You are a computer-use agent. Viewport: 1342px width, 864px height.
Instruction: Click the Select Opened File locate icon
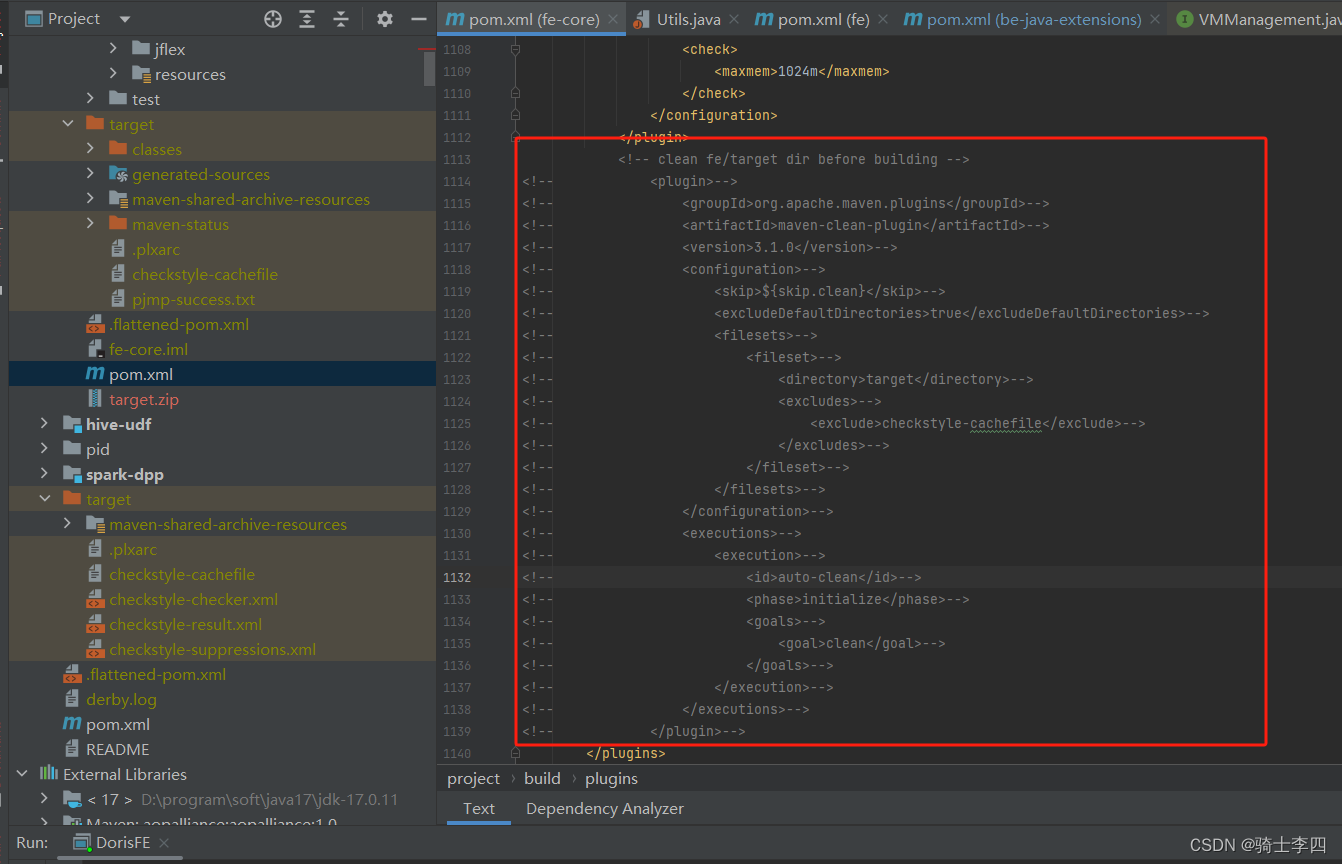[x=273, y=19]
